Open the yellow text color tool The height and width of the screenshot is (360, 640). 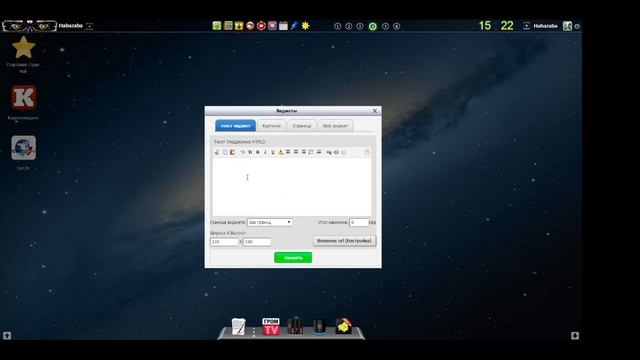click(x=280, y=152)
